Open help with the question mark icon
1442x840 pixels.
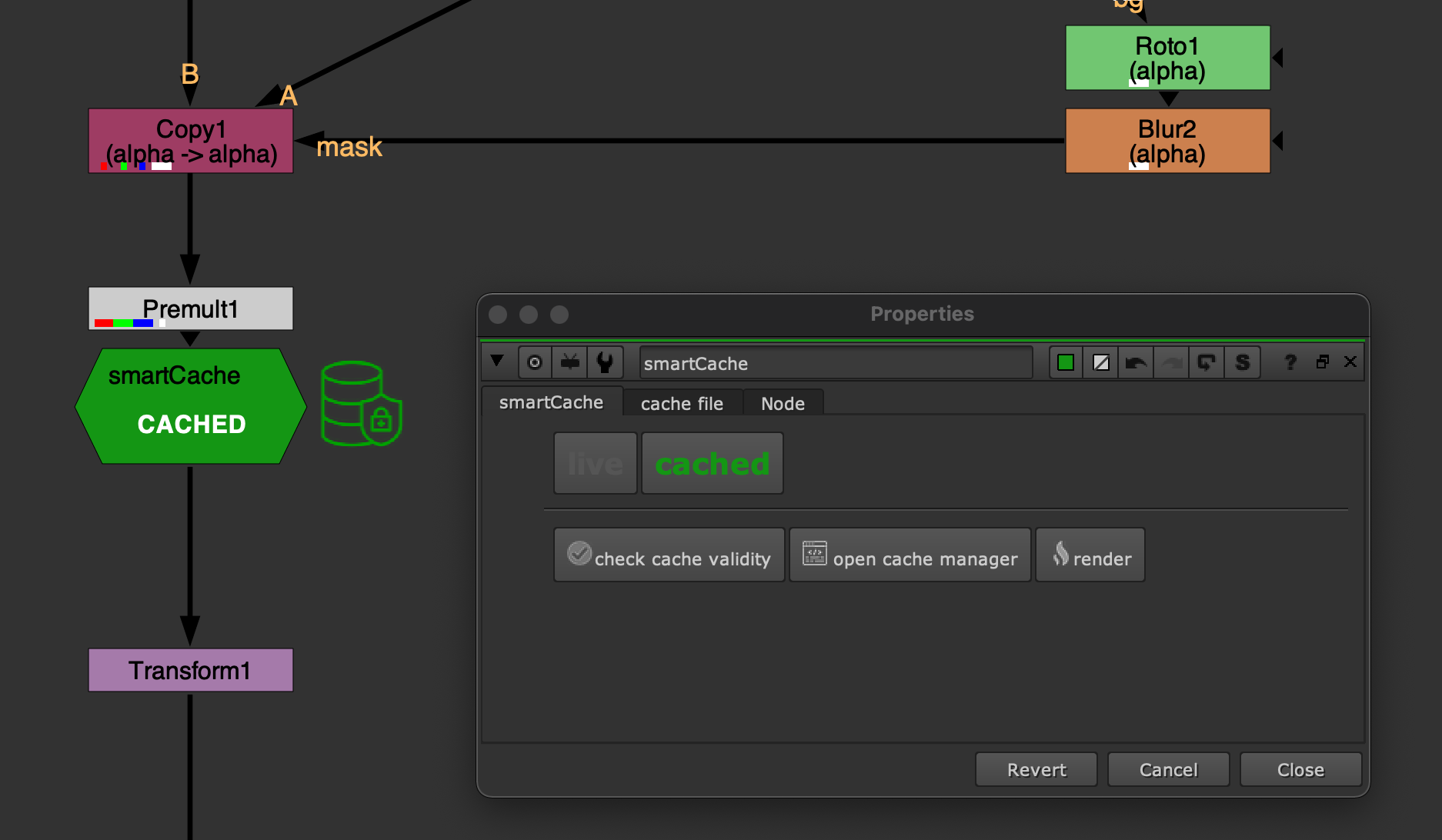[1290, 362]
